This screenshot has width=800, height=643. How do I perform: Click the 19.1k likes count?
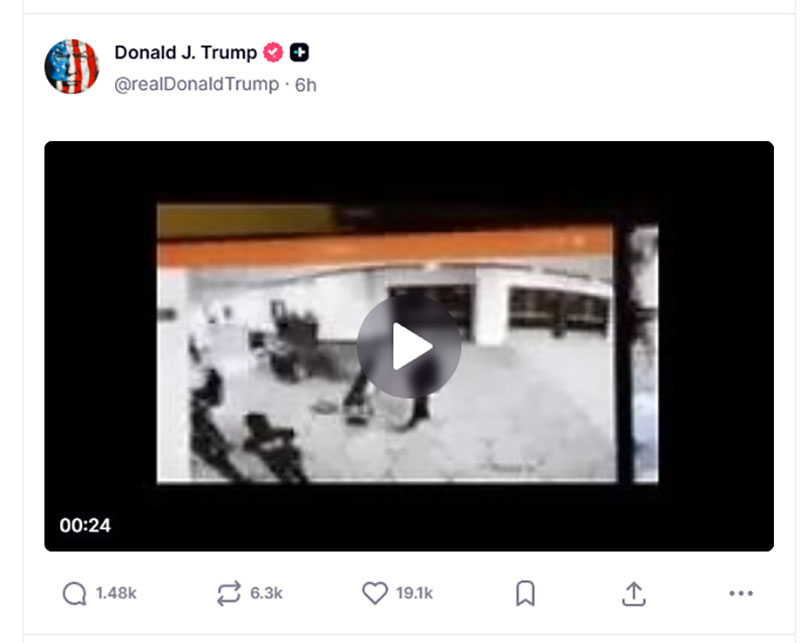[x=414, y=593]
